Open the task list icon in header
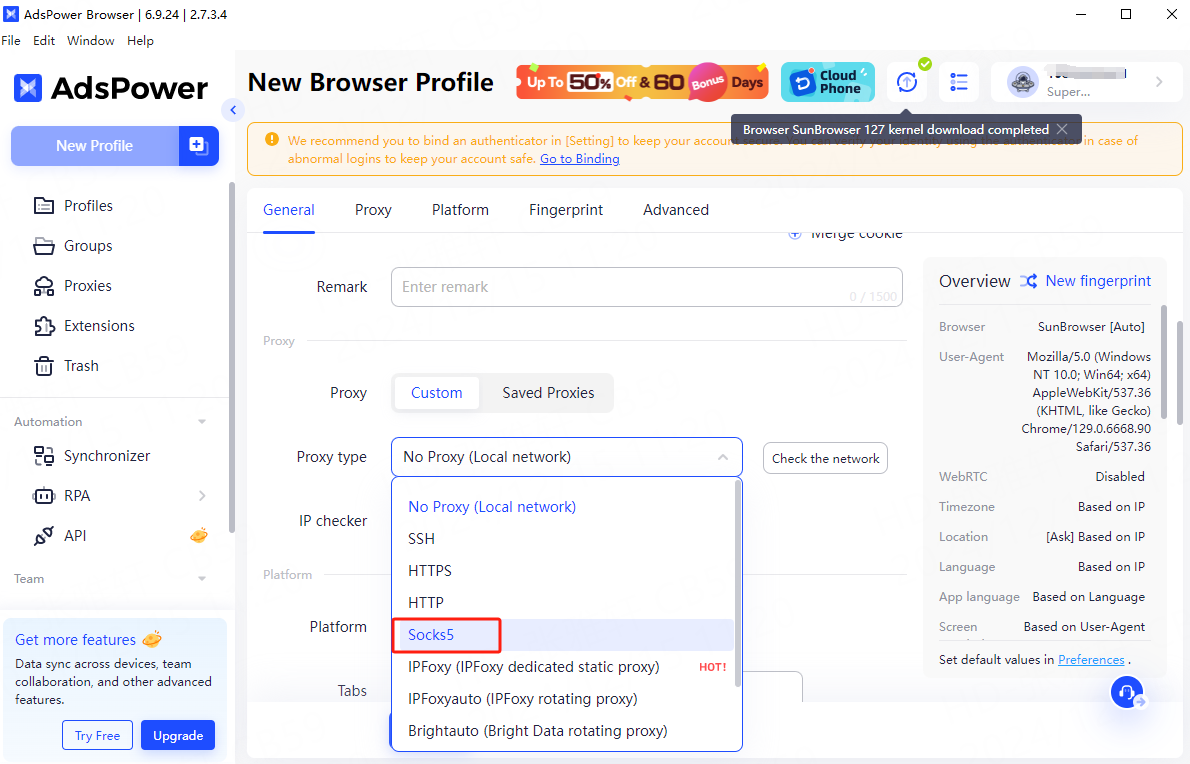Viewport: 1190px width, 764px height. pos(959,82)
